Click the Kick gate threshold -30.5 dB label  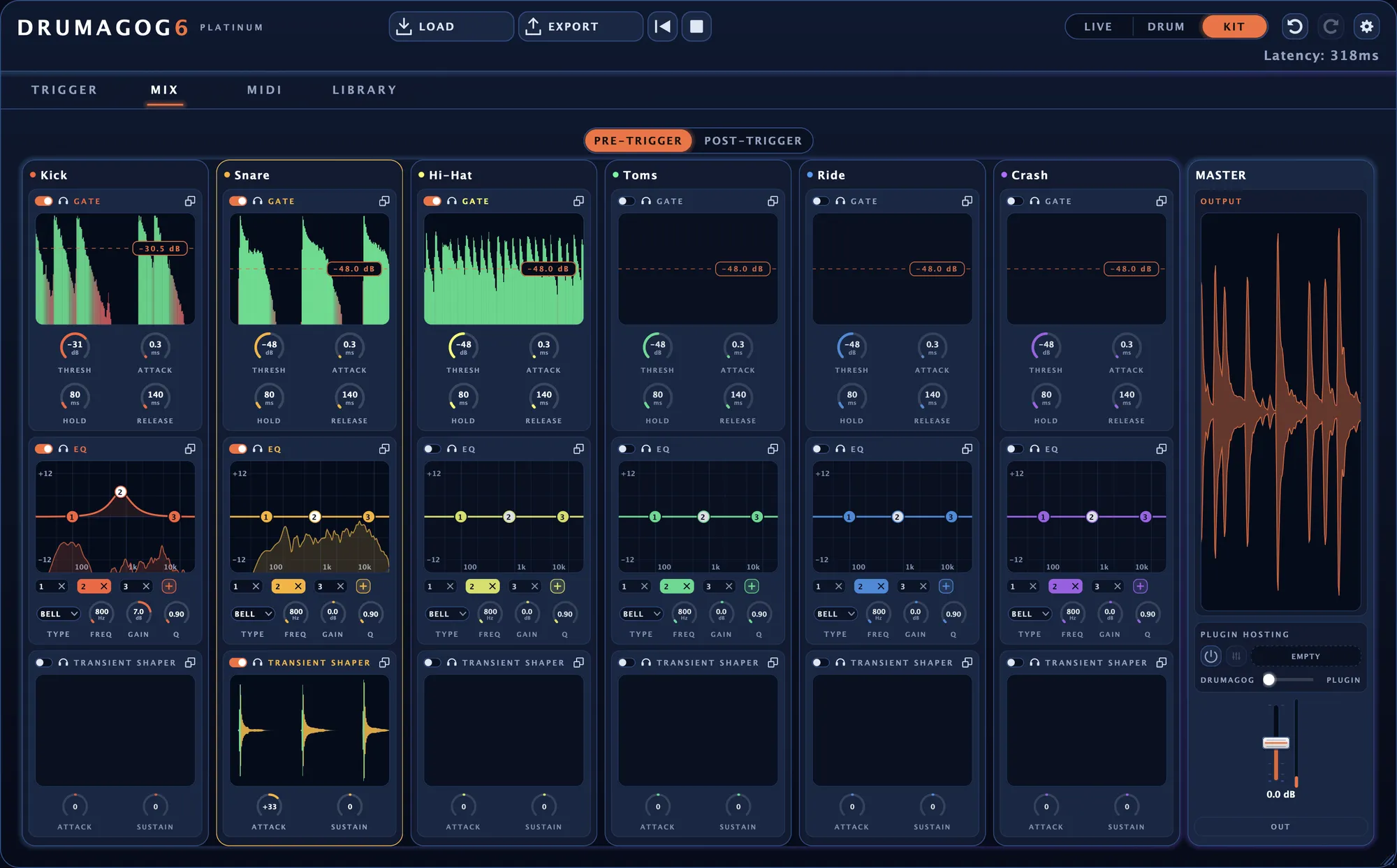point(160,249)
